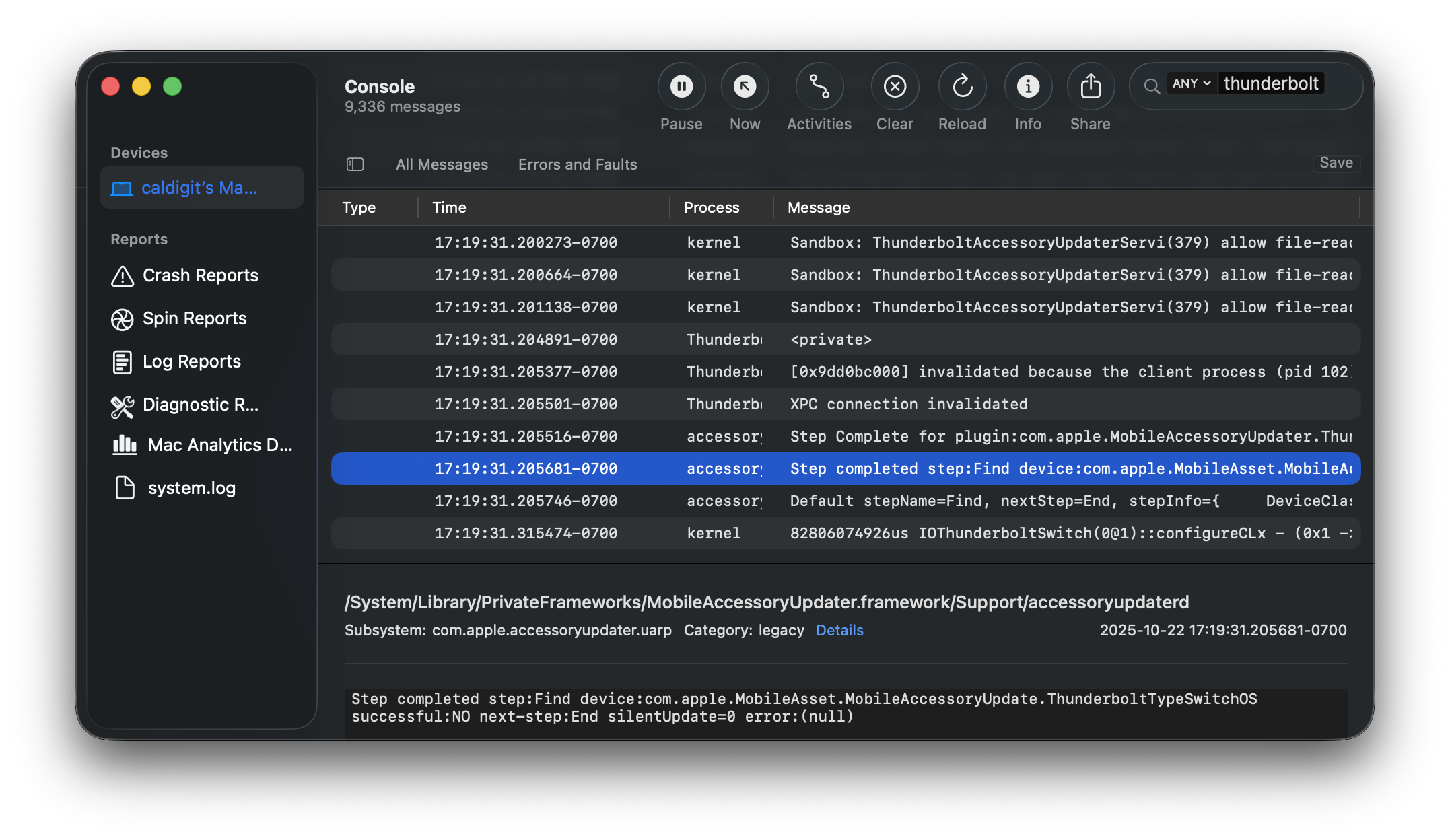Share the console log
Viewport: 1450px width, 840px height.
[1090, 86]
